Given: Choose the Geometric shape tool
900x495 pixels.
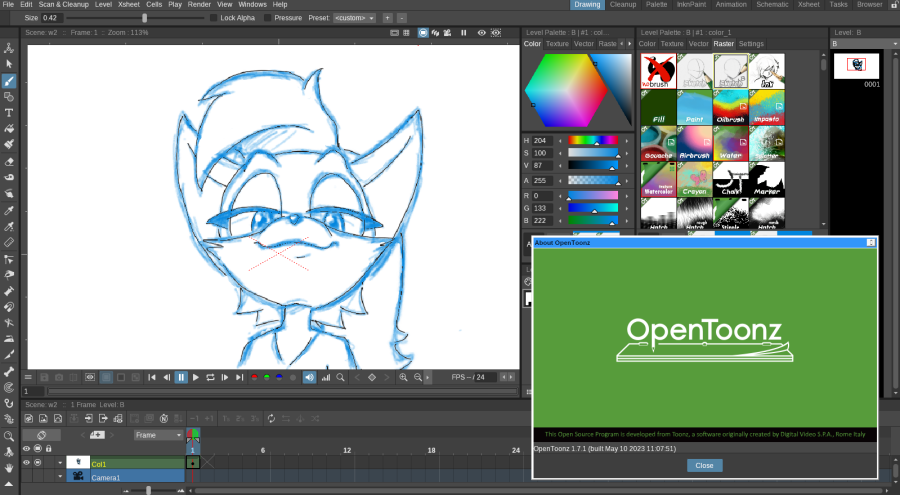Looking at the screenshot, I should [9, 96].
